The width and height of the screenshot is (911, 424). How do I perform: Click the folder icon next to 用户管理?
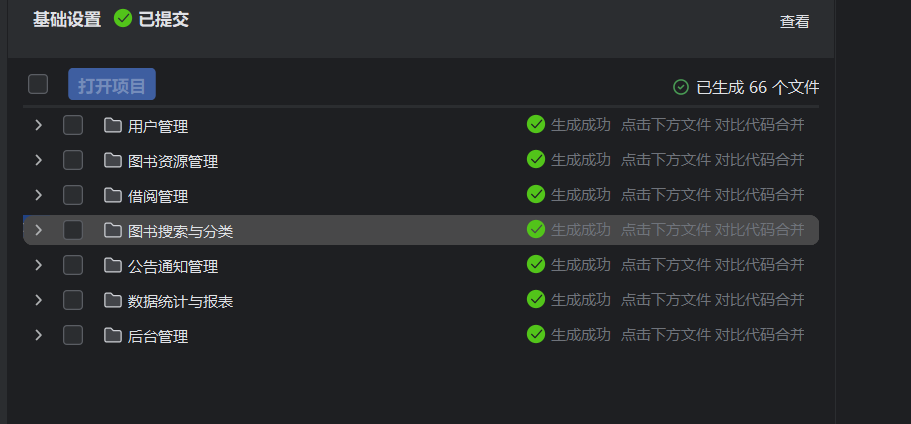(x=112, y=126)
